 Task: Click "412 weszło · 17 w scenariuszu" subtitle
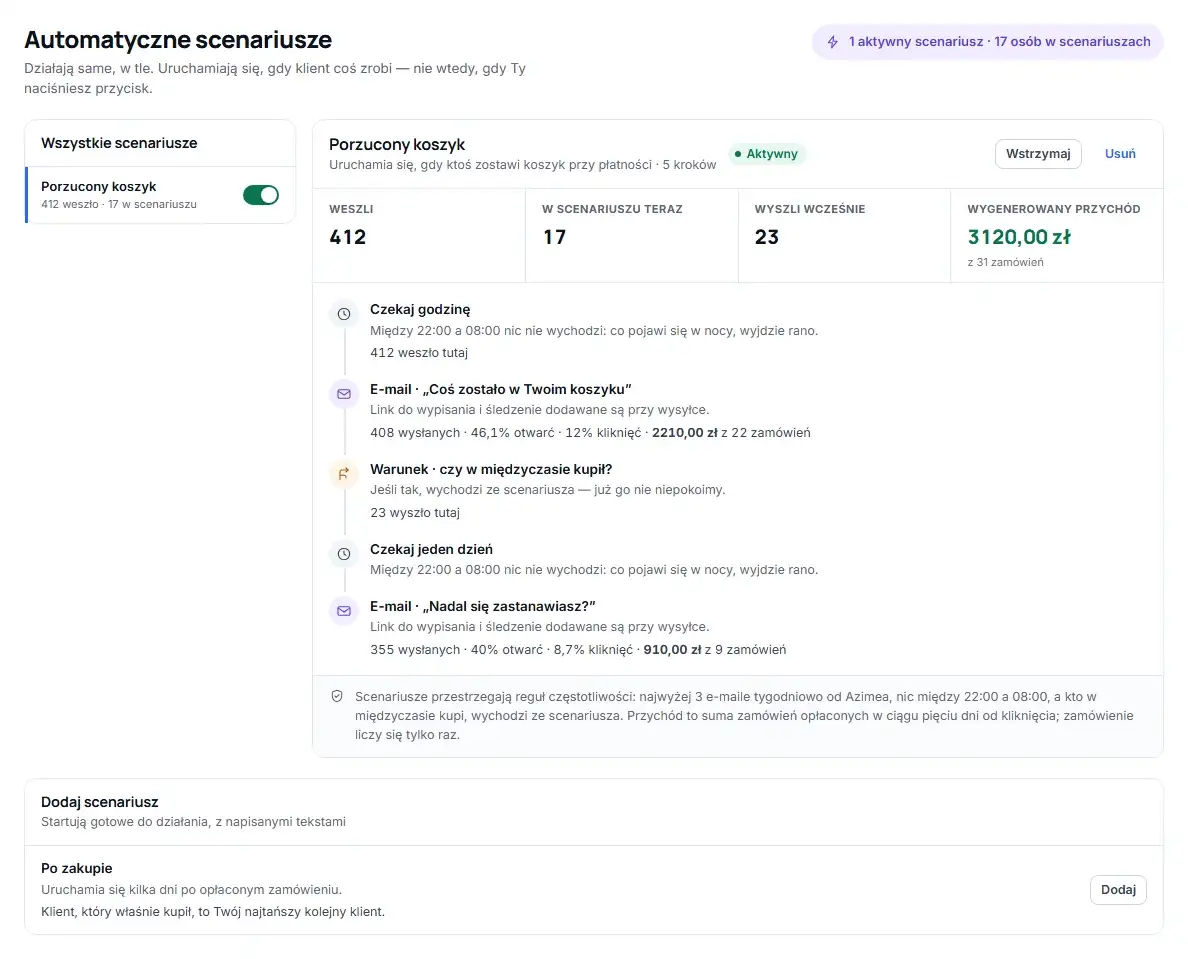point(119,205)
